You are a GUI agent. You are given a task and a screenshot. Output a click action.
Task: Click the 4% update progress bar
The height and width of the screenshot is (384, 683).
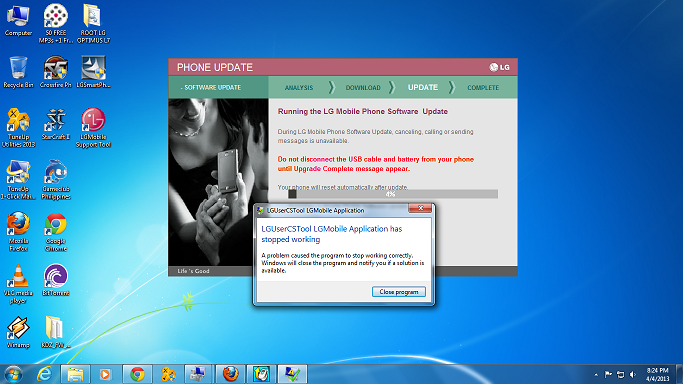[393, 194]
